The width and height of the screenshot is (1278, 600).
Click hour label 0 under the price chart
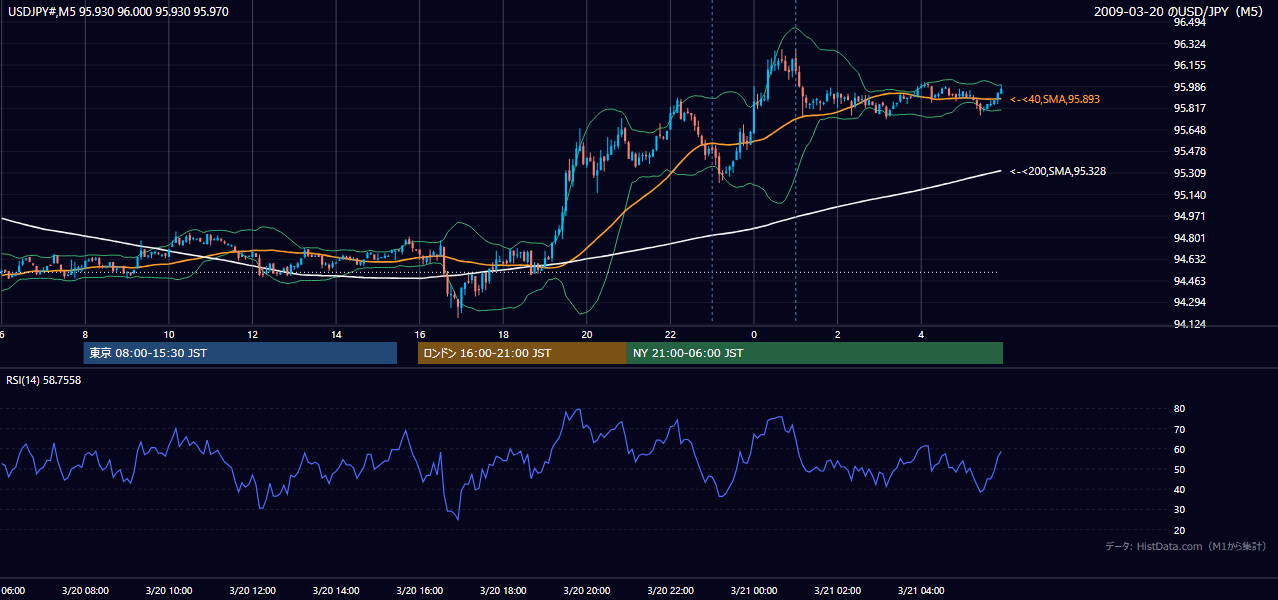pyautogui.click(x=754, y=334)
